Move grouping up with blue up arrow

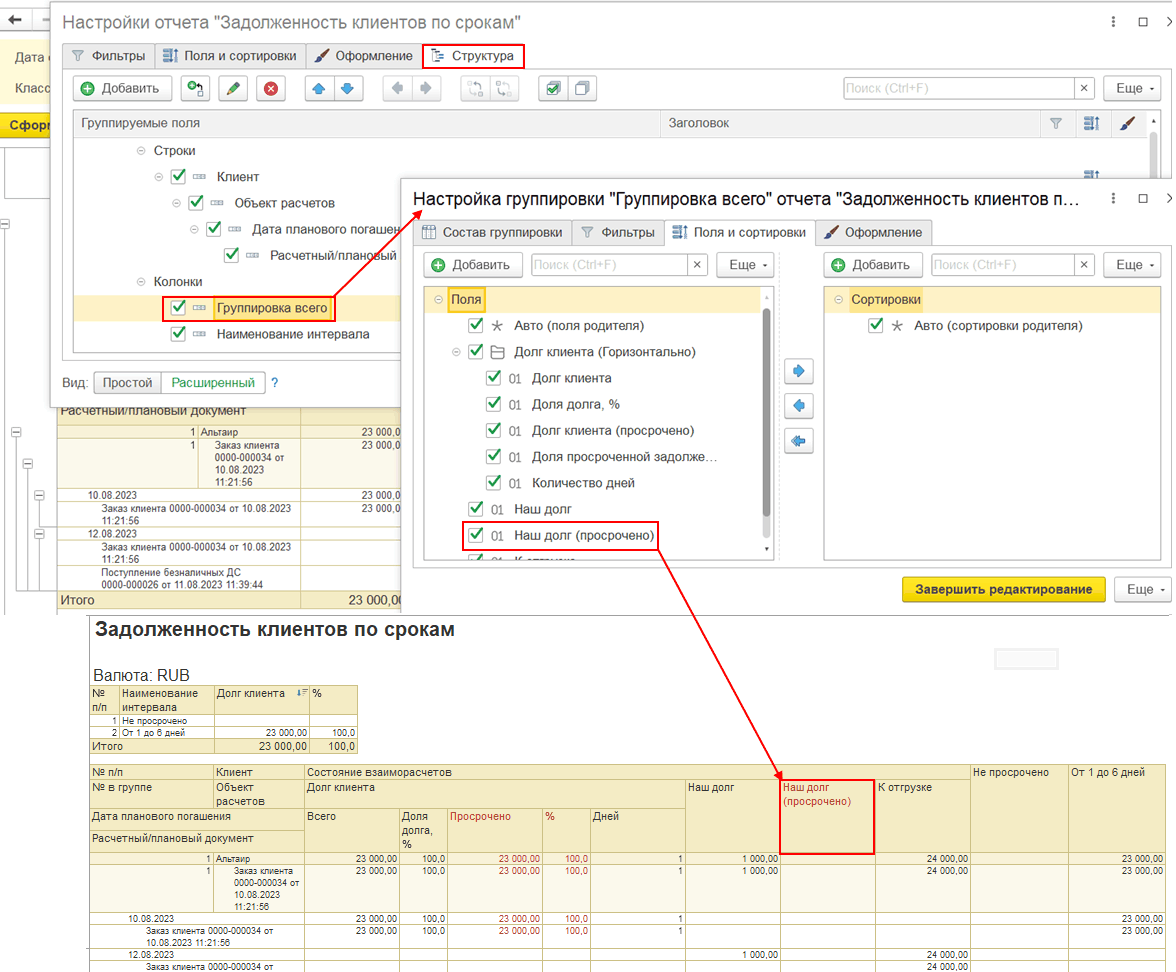[319, 89]
